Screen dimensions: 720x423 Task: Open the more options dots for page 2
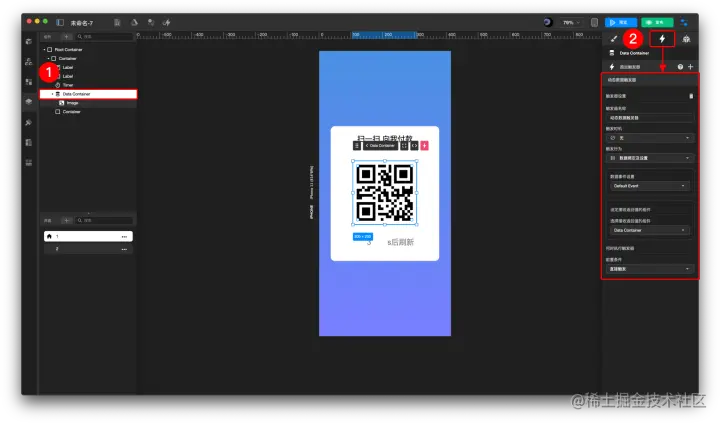124,249
